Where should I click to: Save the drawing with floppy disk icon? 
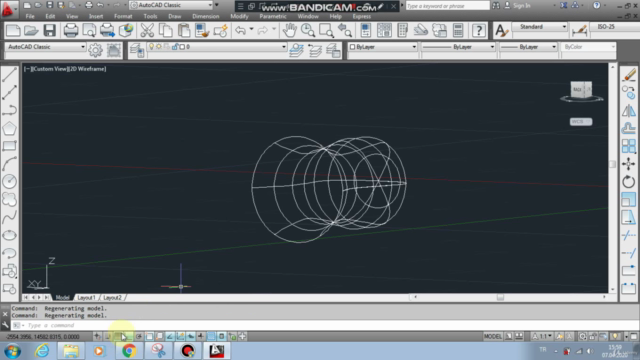[50, 31]
